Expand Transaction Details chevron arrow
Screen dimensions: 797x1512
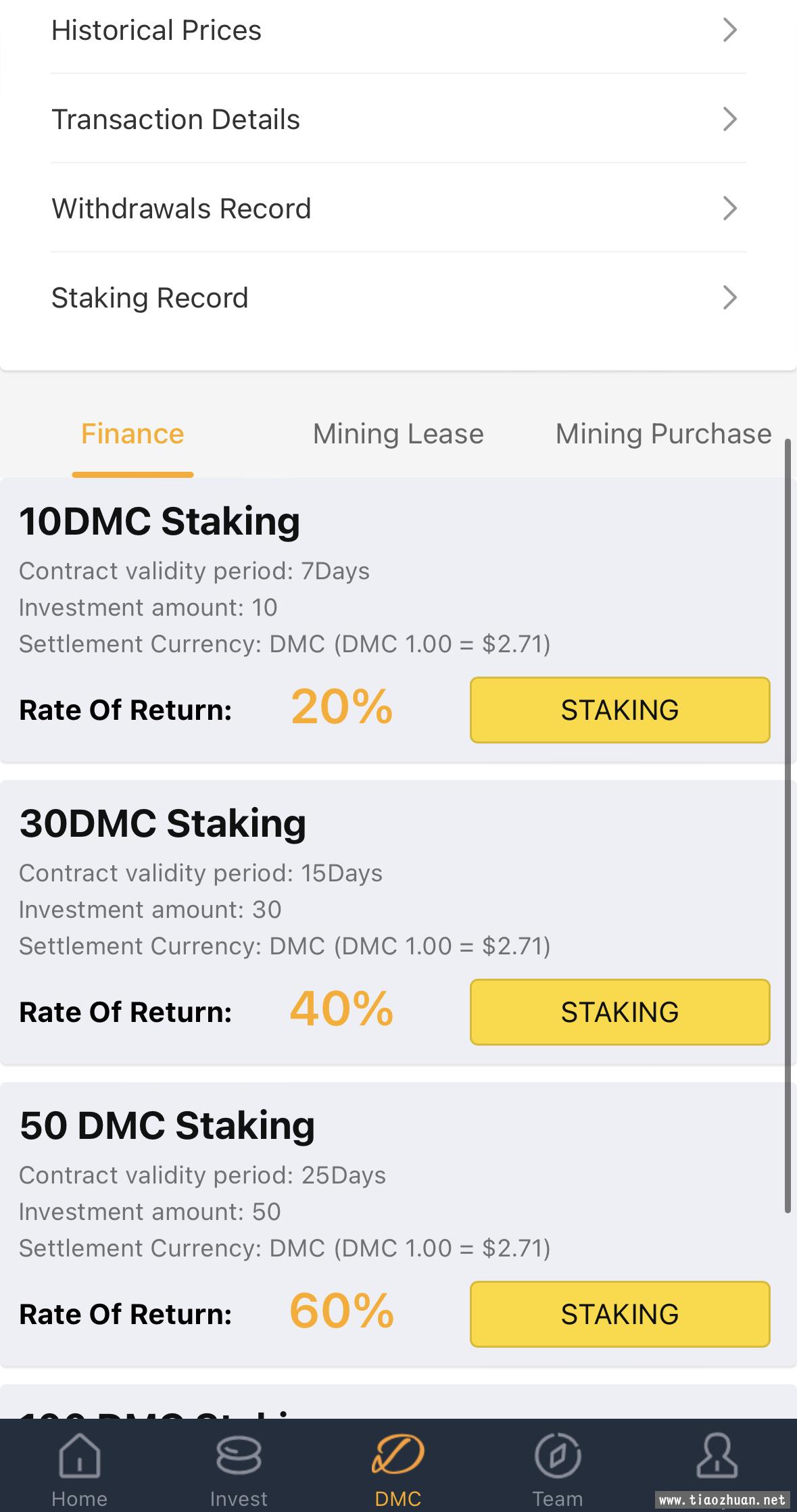point(729,119)
